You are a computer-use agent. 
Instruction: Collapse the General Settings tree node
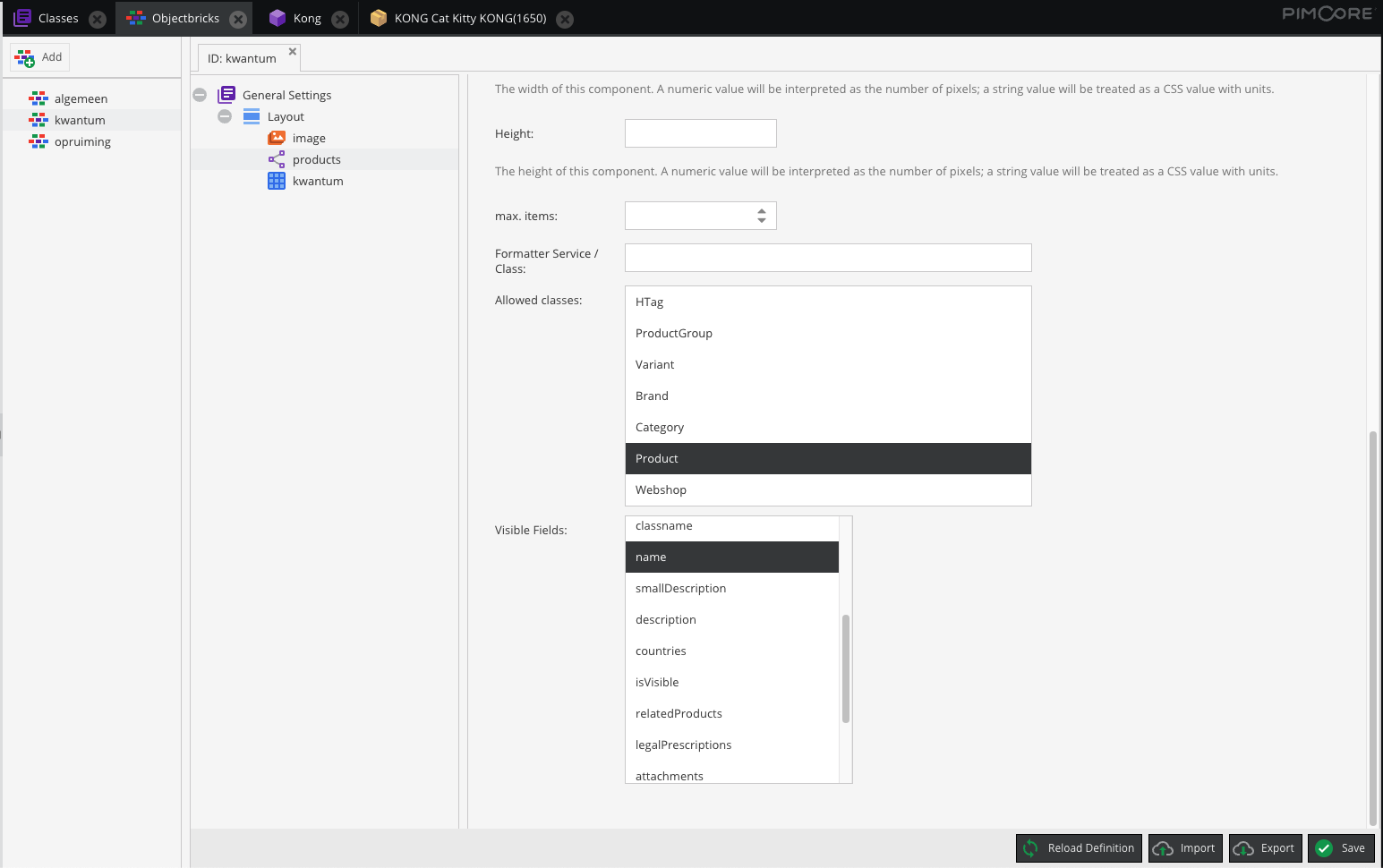tap(199, 94)
